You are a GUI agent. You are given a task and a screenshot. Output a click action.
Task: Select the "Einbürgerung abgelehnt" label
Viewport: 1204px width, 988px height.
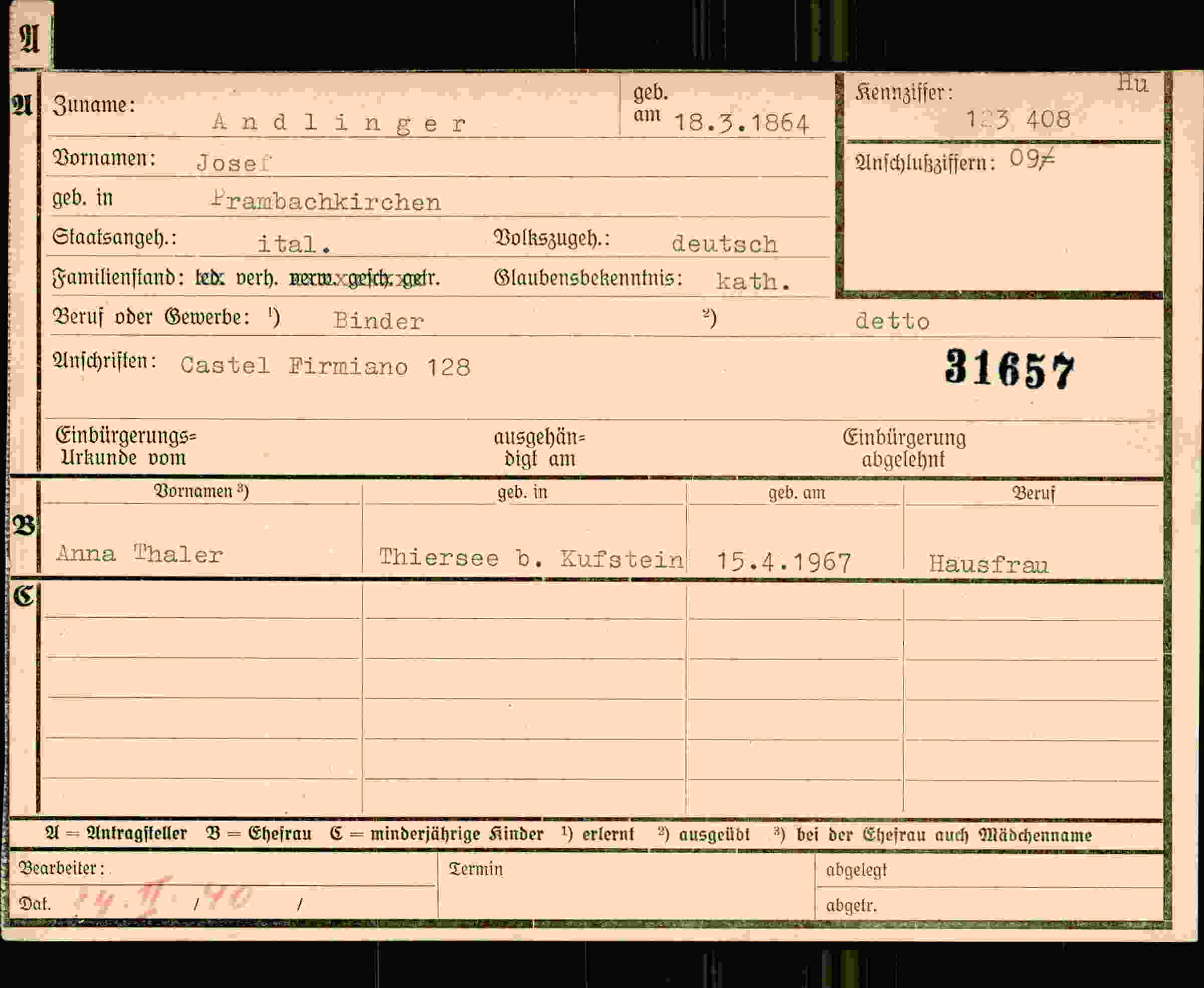click(x=904, y=448)
